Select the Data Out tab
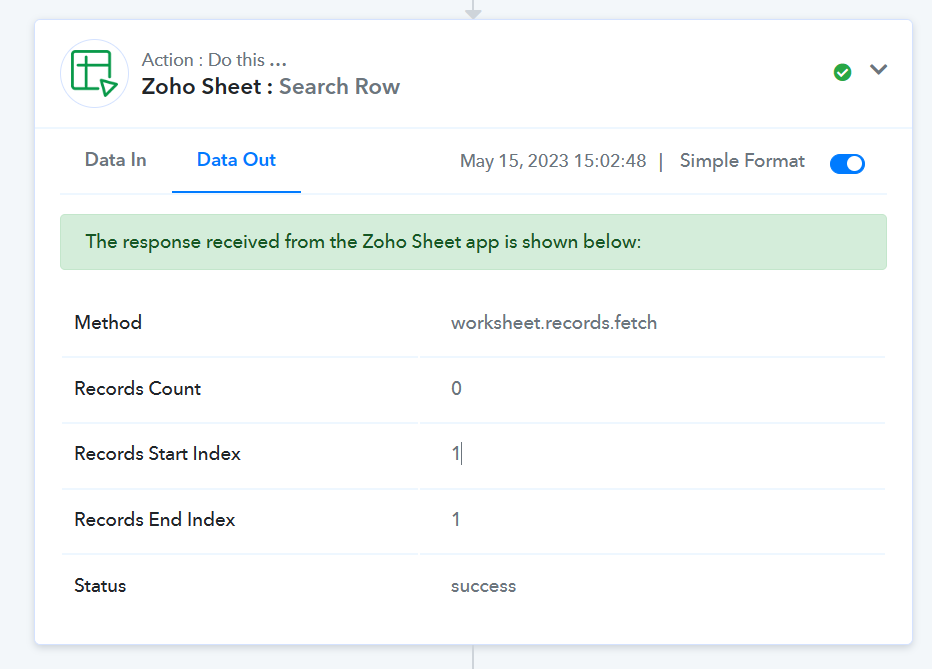 point(236,160)
